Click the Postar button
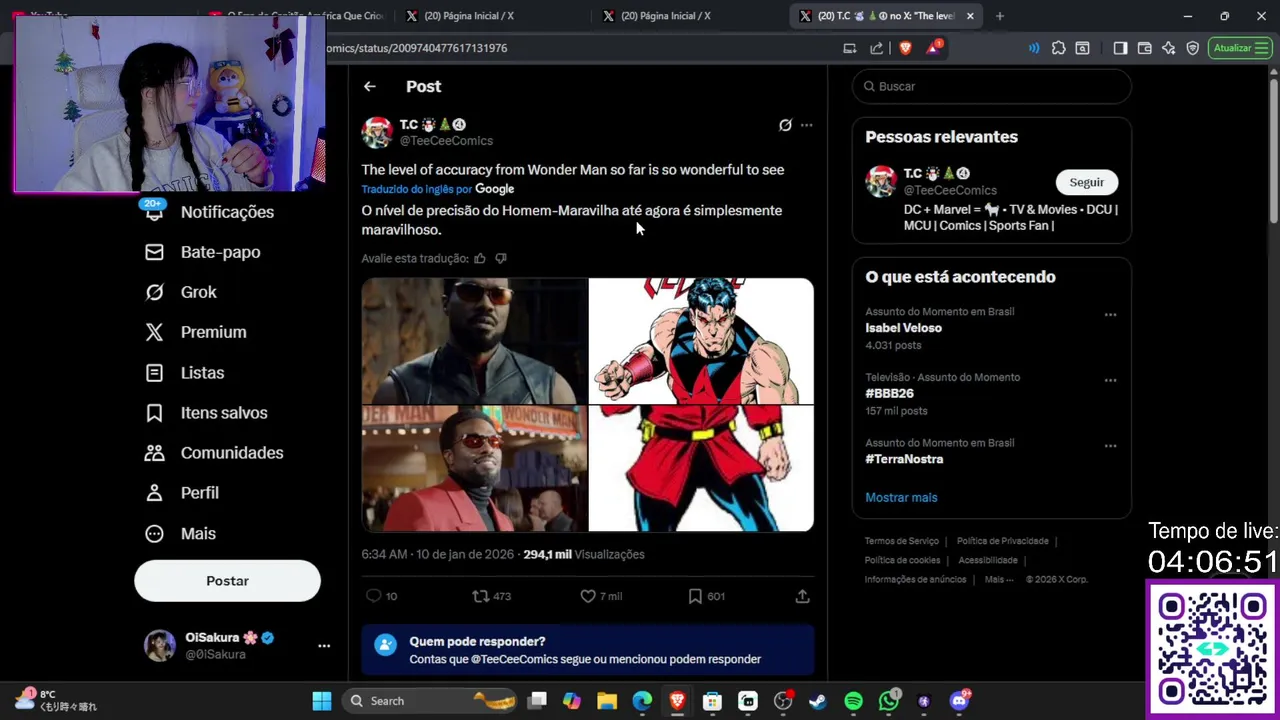Screen dimensions: 1280x720 [227, 581]
